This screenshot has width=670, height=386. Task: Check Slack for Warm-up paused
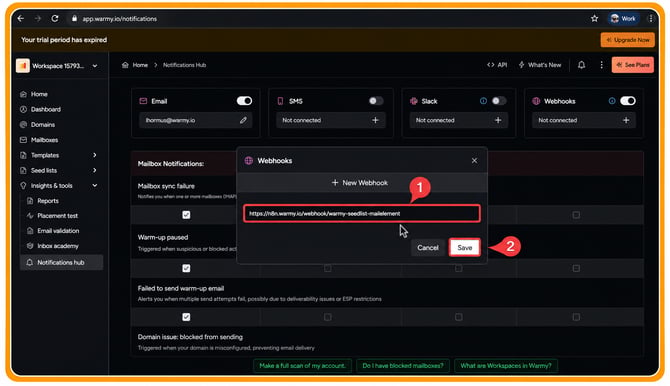pos(458,268)
